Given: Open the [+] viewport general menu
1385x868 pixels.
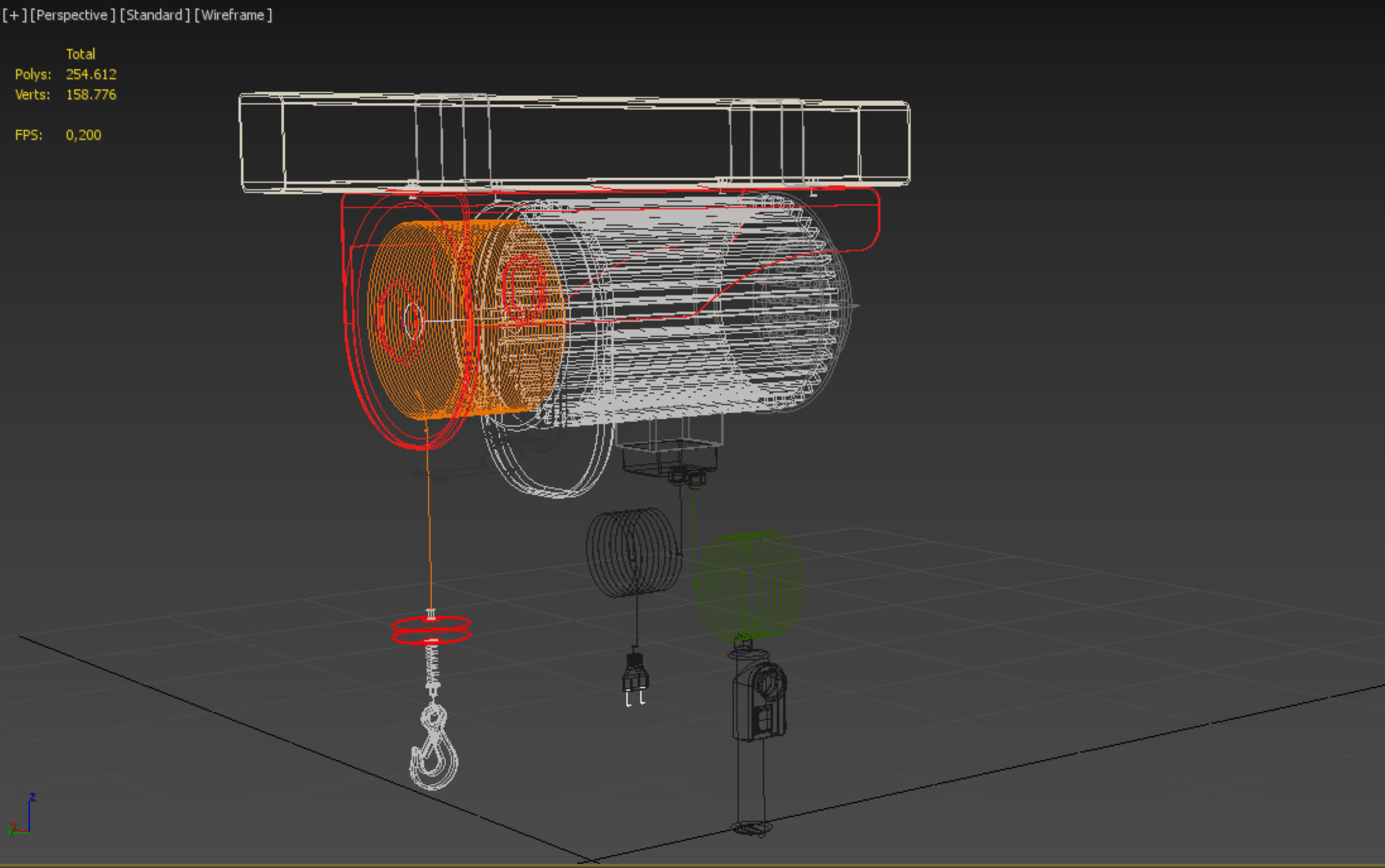Looking at the screenshot, I should (x=14, y=15).
